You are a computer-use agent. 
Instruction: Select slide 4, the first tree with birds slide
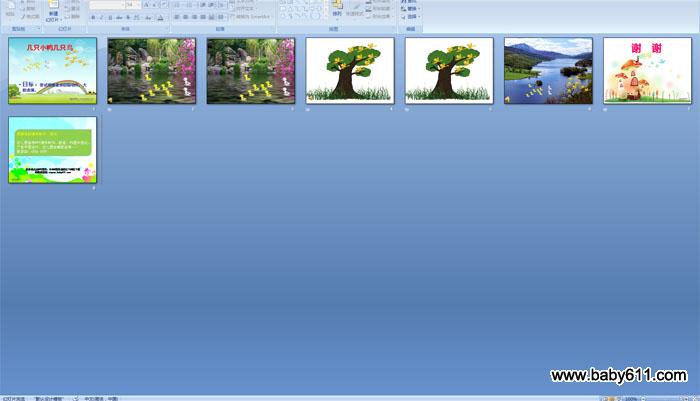350,71
